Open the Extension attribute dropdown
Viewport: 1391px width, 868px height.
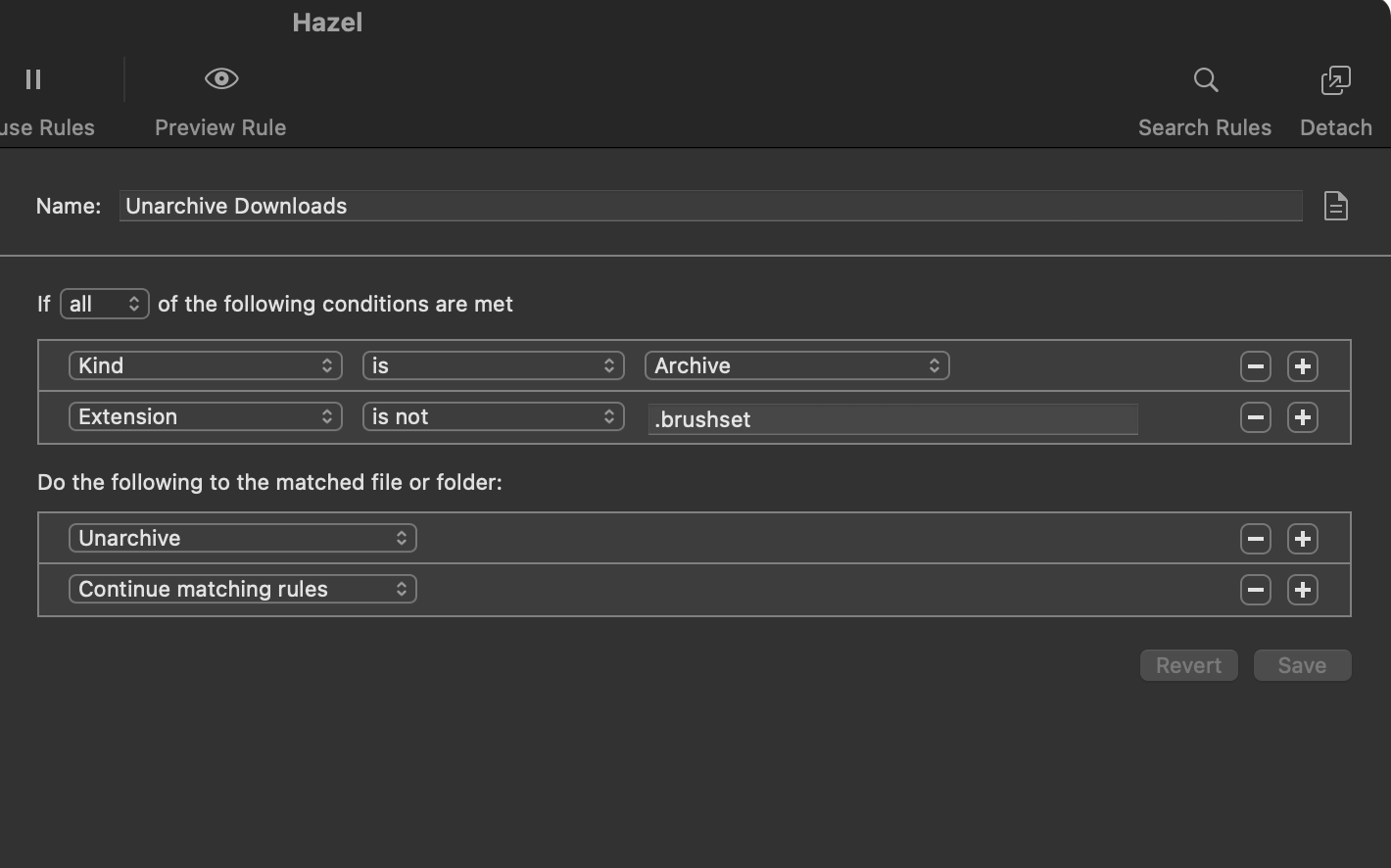pyautogui.click(x=206, y=416)
